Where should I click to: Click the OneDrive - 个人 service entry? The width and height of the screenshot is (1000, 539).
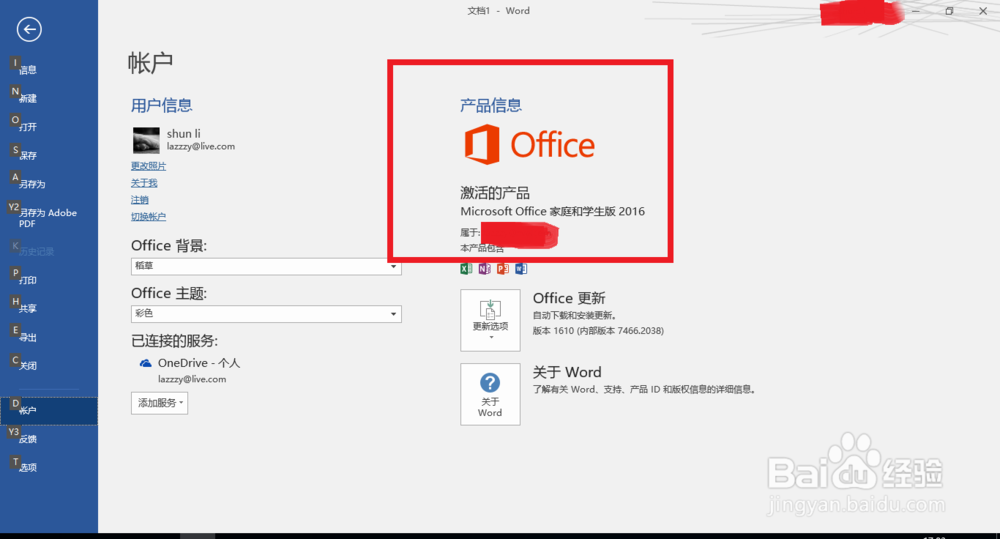(x=198, y=363)
